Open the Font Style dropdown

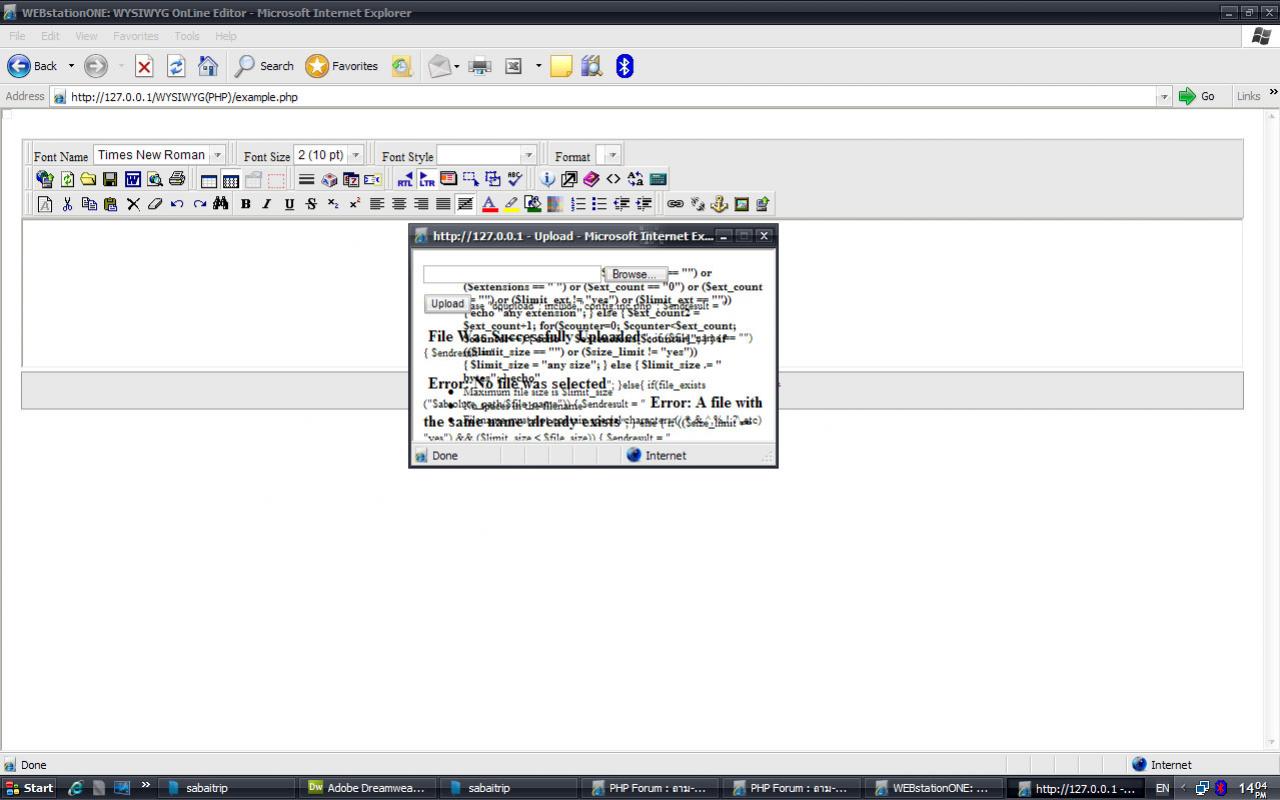(529, 155)
